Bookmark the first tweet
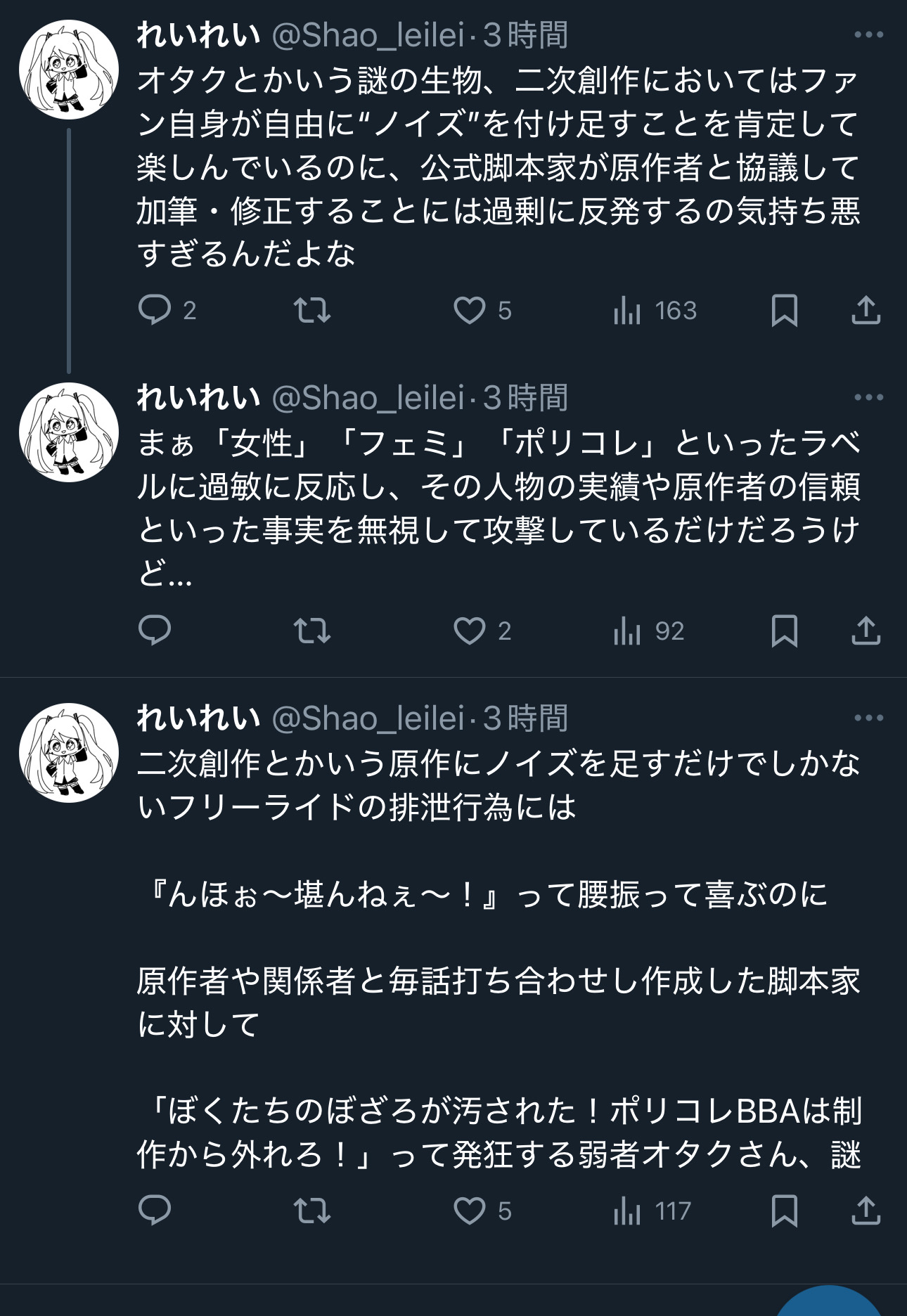Image resolution: width=907 pixels, height=1316 pixels. (784, 310)
